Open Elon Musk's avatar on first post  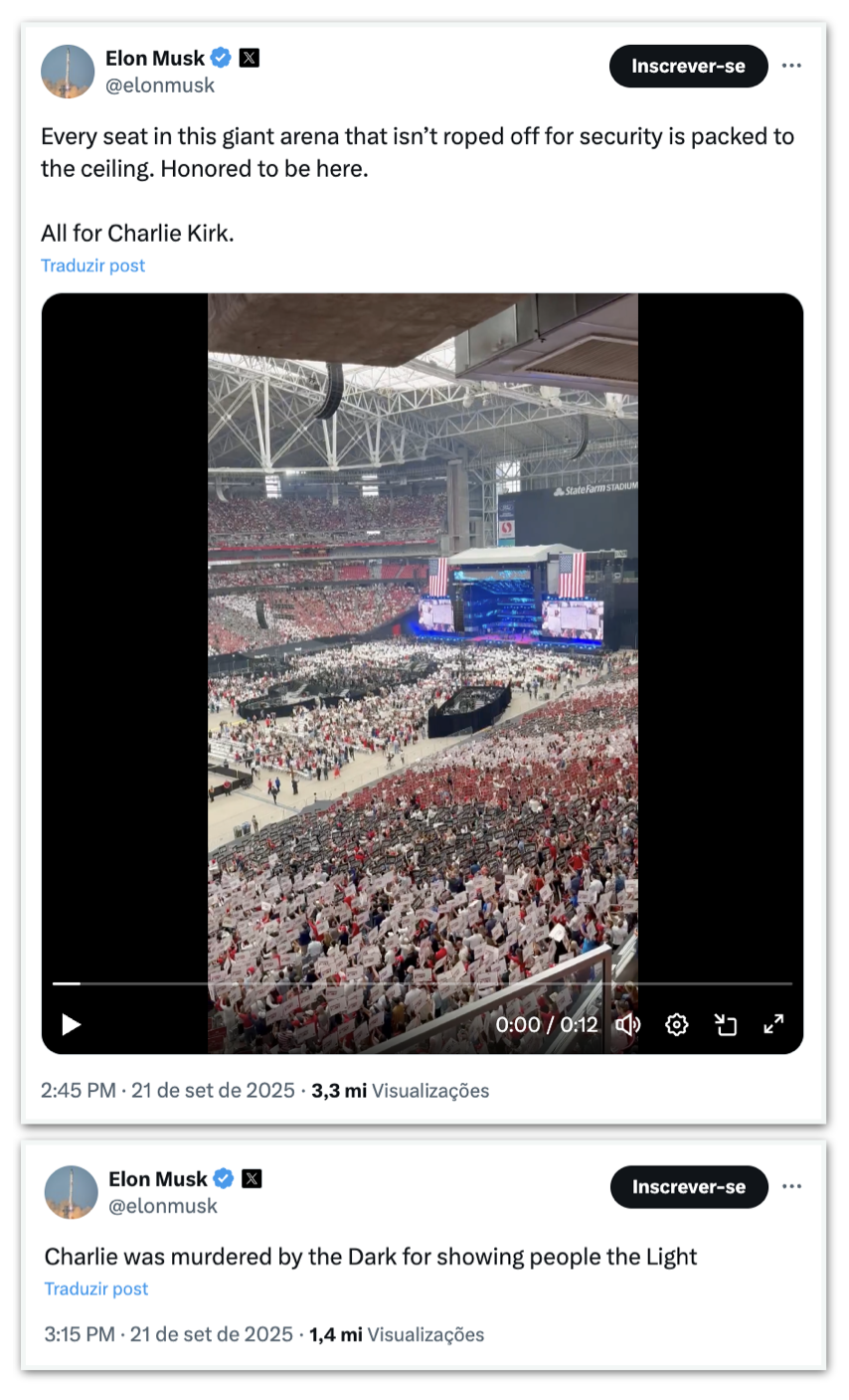click(x=68, y=72)
